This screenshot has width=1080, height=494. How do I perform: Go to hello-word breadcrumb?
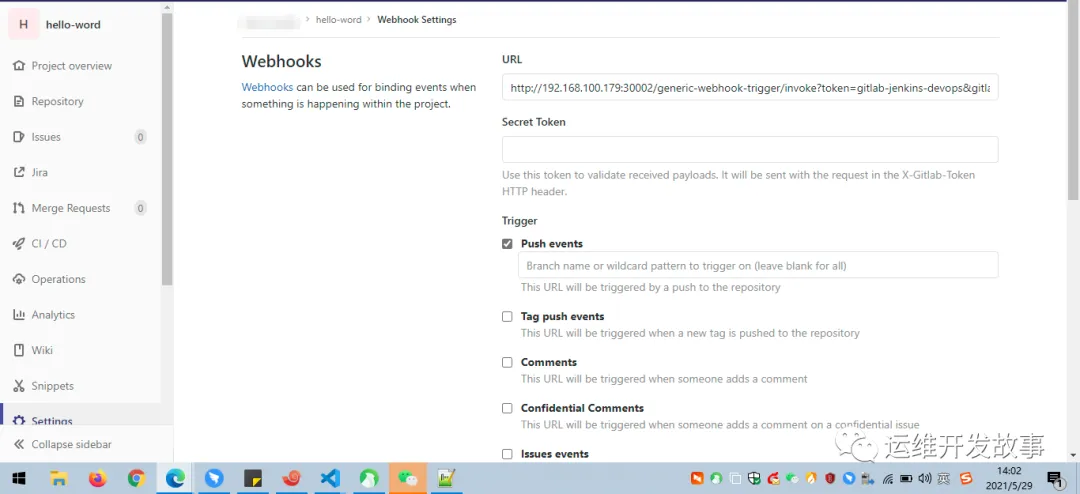338,20
